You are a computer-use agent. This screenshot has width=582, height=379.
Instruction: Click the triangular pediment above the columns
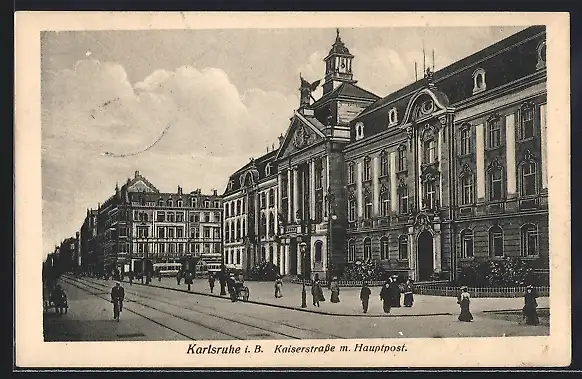click(x=302, y=135)
